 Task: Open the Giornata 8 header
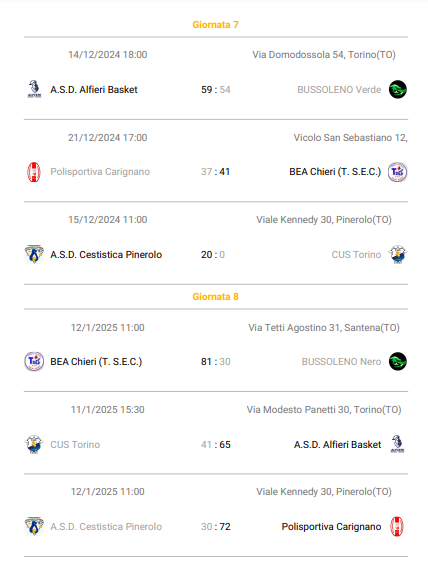[215, 297]
